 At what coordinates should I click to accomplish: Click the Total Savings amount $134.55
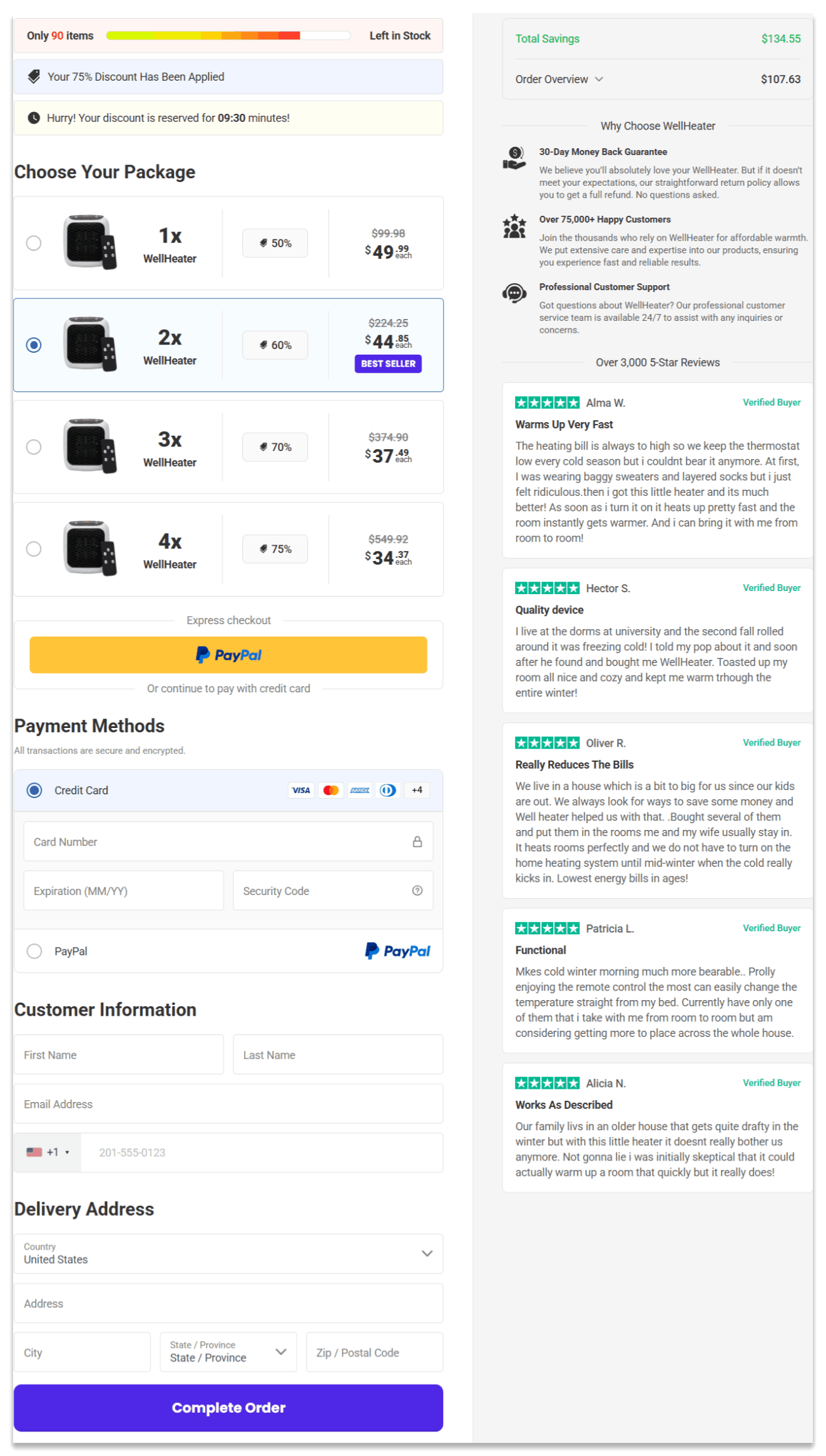[x=781, y=39]
